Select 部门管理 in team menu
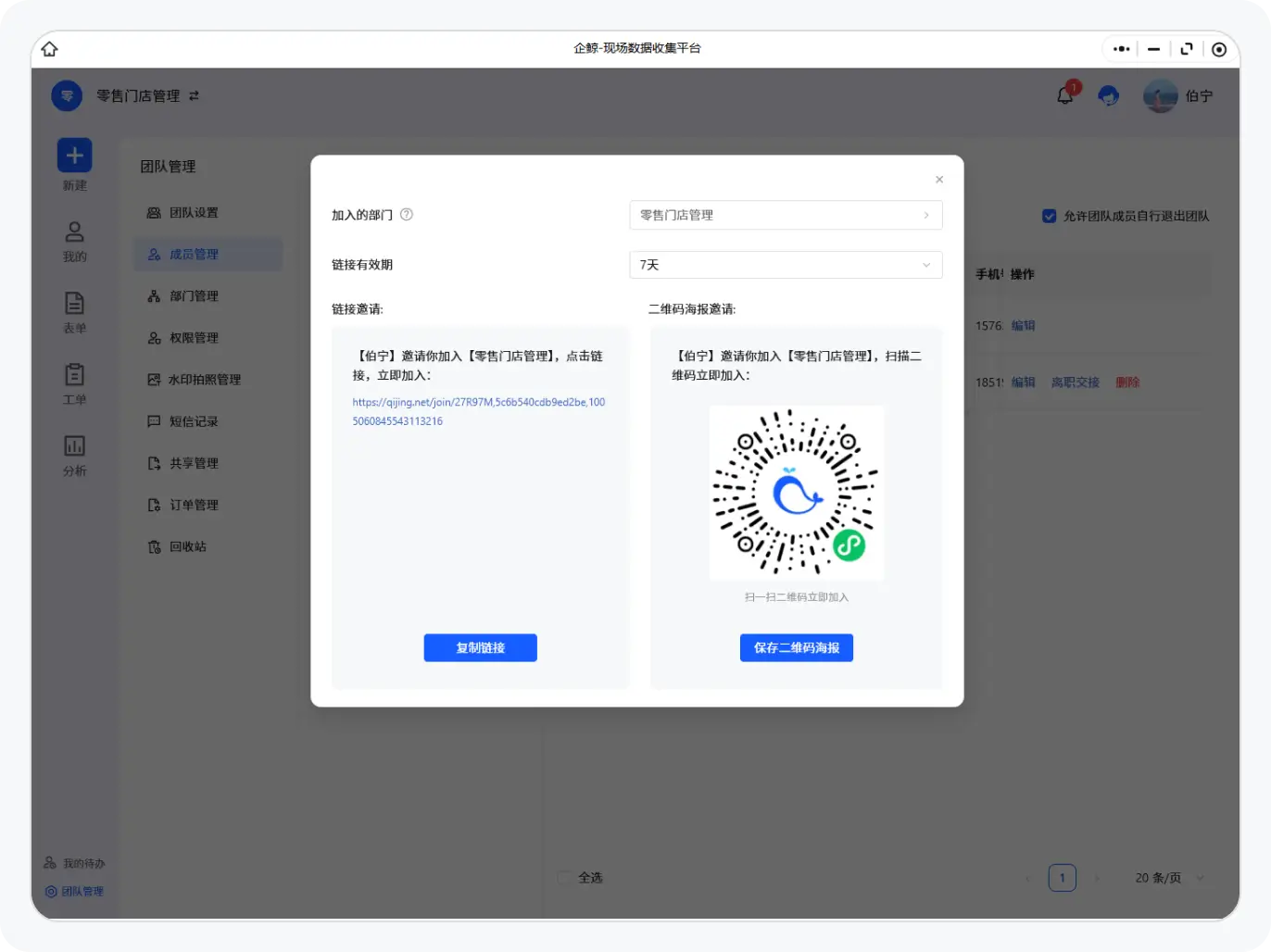Screen dimensions: 1271x952 point(208,296)
